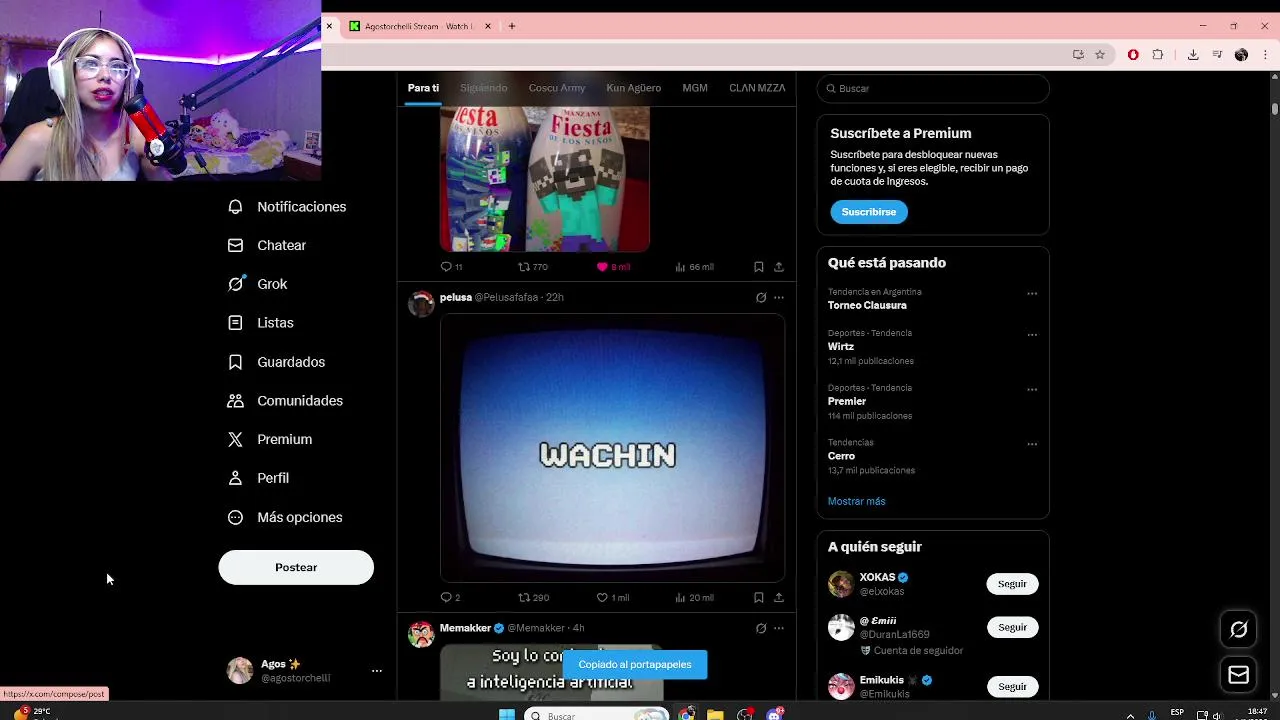
Task: Follow XOKAS with Seguir button
Action: point(1012,584)
